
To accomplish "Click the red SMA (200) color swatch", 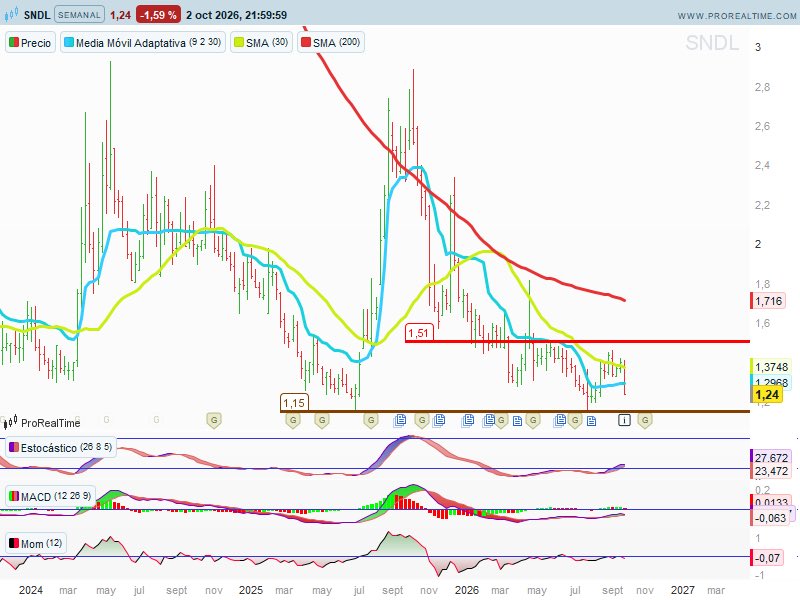I will 306,42.
